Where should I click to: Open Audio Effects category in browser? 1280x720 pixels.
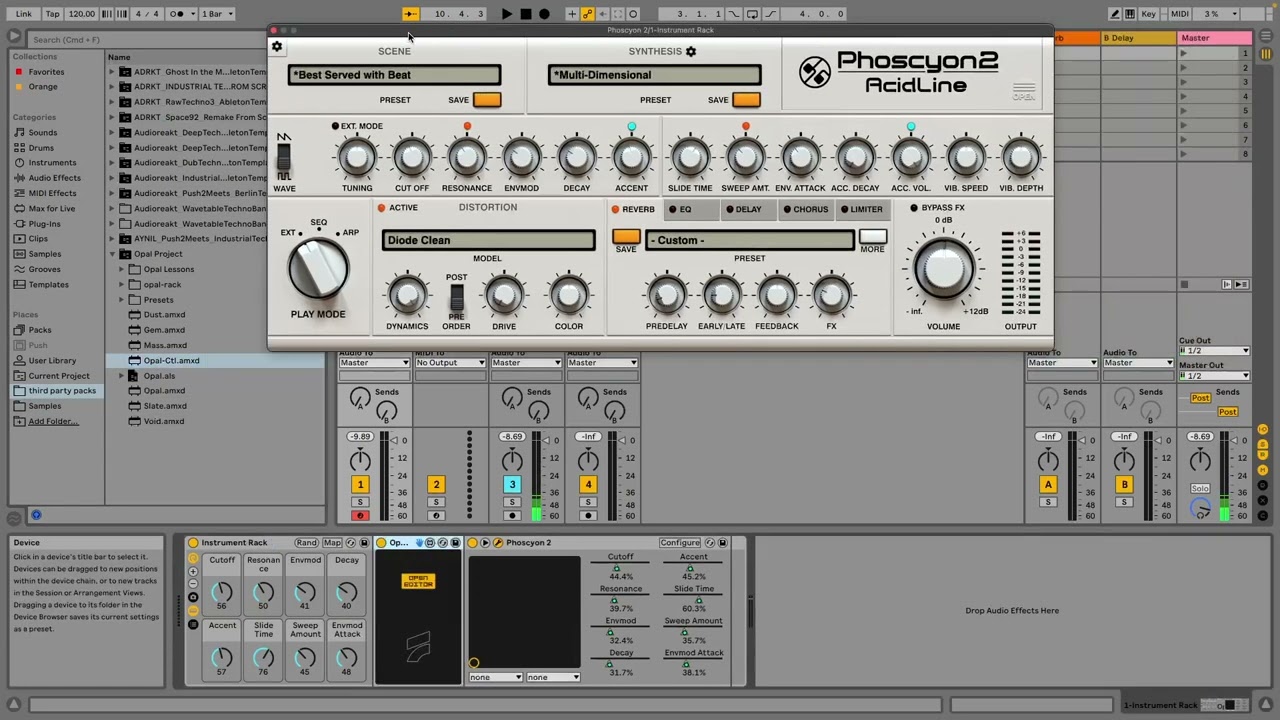(54, 178)
